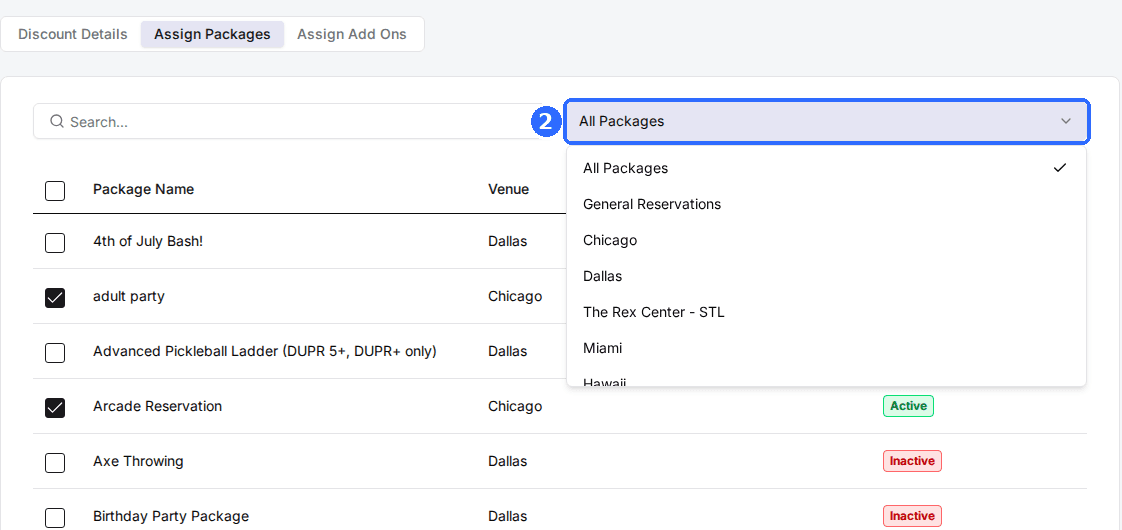Image resolution: width=1122 pixels, height=530 pixels.
Task: Check the Birthday Party Package checkbox
Action: tap(55, 518)
